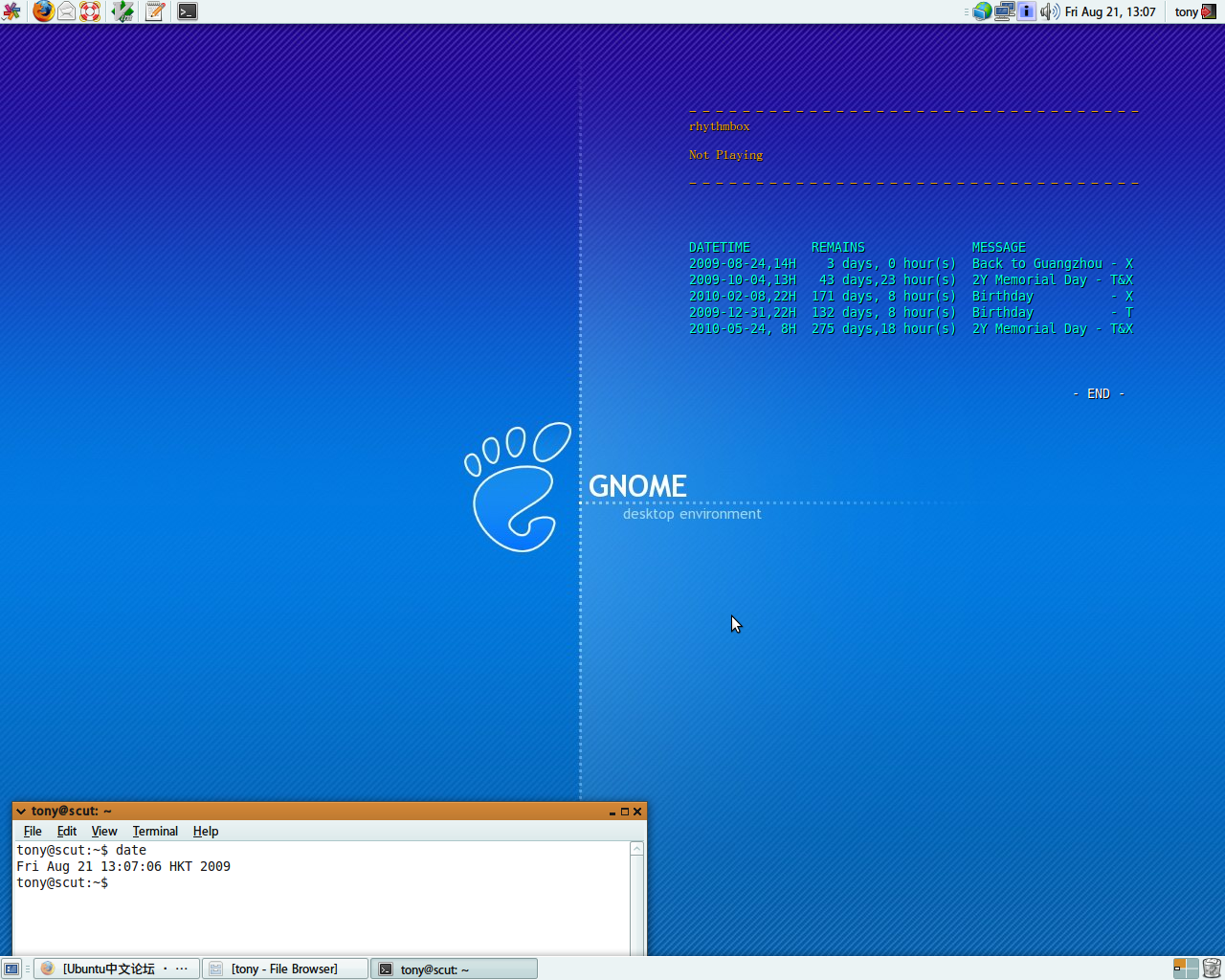Open the Help menu in the terminal

tap(206, 831)
